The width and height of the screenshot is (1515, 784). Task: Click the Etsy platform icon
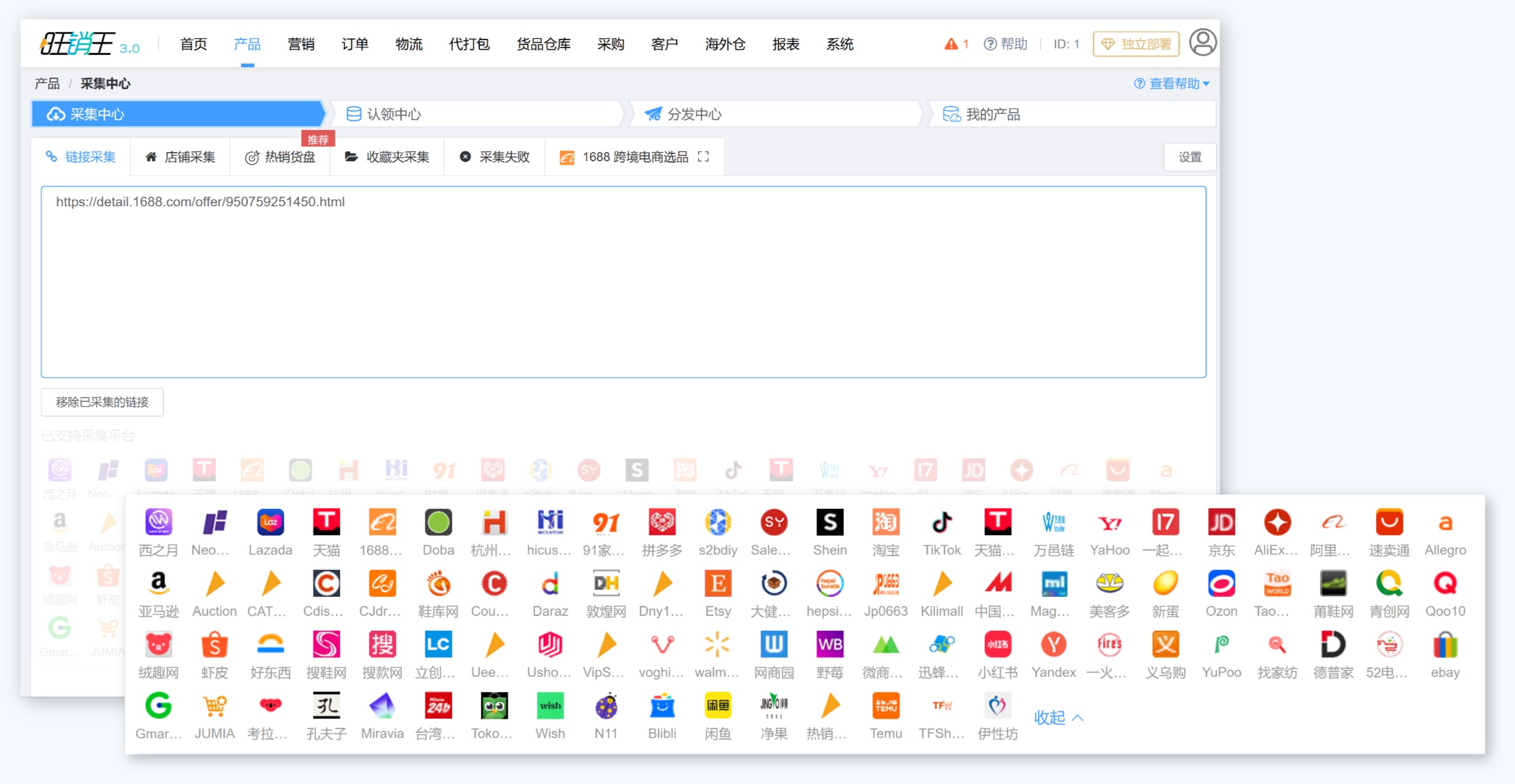point(718,583)
